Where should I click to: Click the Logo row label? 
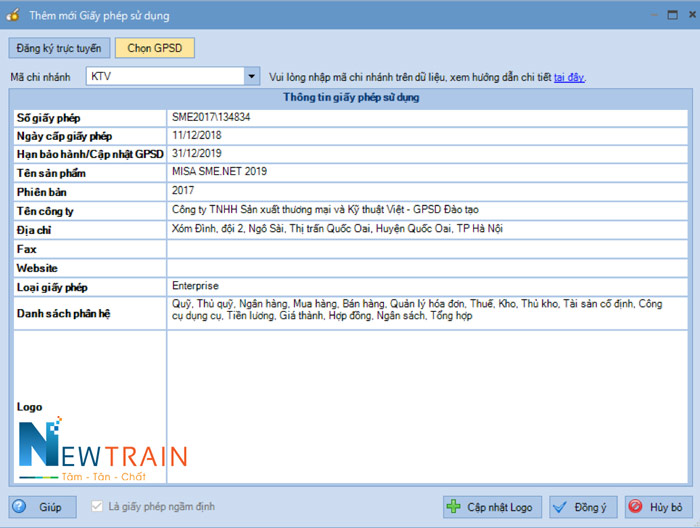(x=29, y=407)
